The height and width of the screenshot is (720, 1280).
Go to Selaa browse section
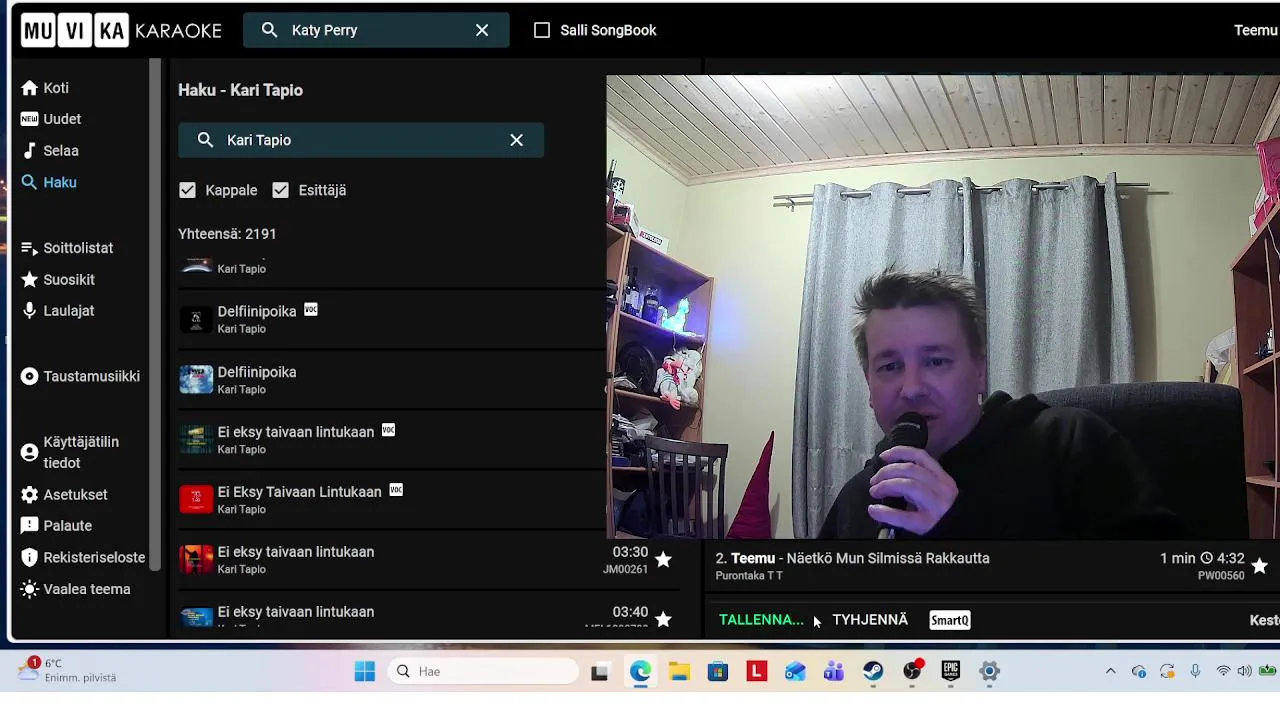tap(50, 151)
